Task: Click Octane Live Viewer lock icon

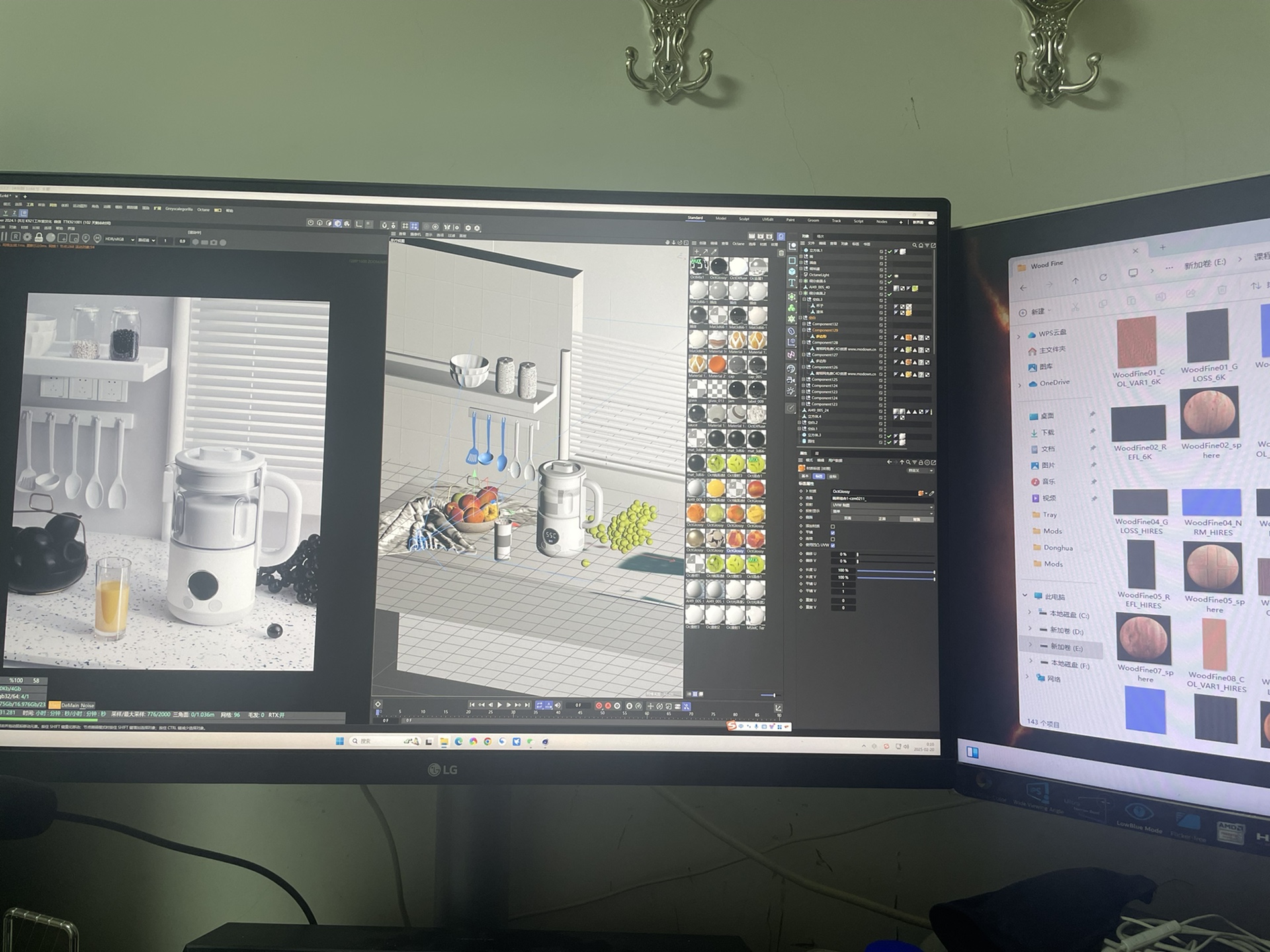Action: pos(38,237)
